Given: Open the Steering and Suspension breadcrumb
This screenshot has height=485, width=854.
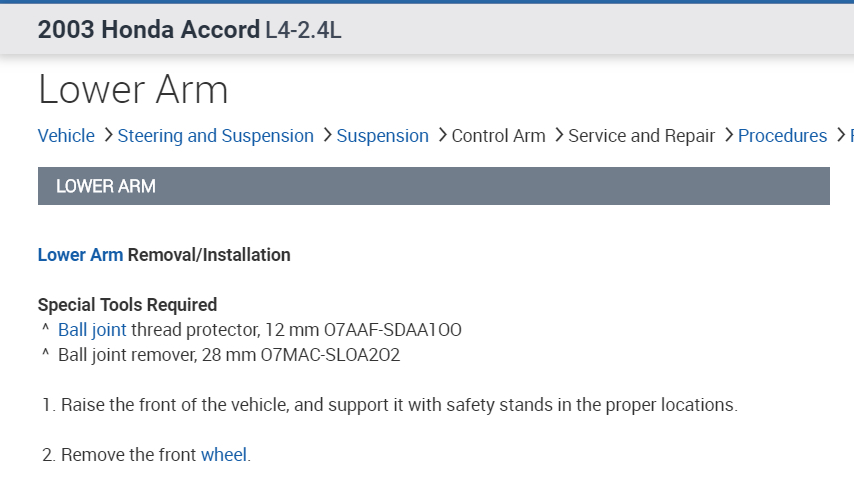Looking at the screenshot, I should (x=215, y=136).
